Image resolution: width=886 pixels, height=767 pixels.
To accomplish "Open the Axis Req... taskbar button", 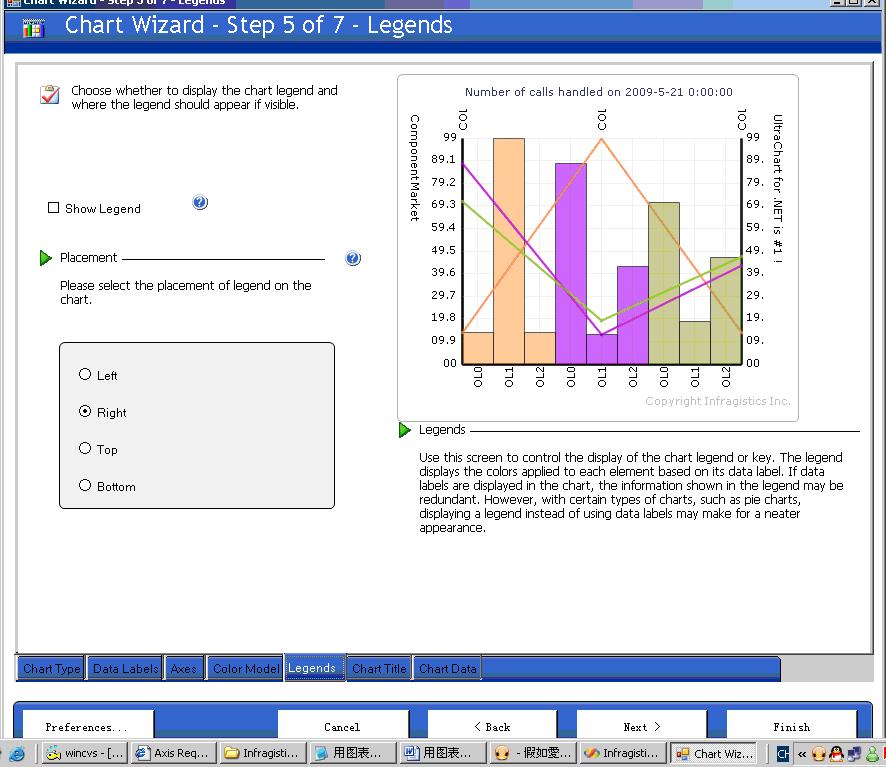I will [174, 753].
